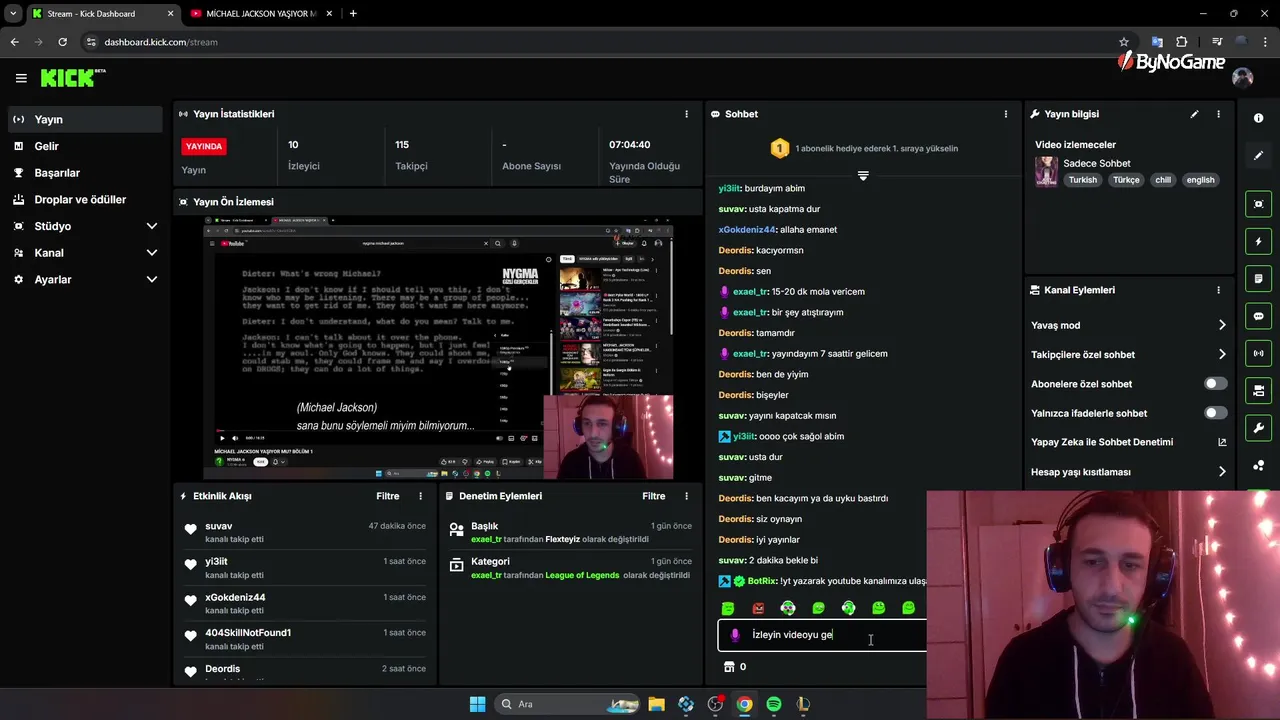Viewport: 1280px width, 720px height.
Task: Click the 404SkillNotFound1 follow event row
Action: pyautogui.click(x=305, y=639)
